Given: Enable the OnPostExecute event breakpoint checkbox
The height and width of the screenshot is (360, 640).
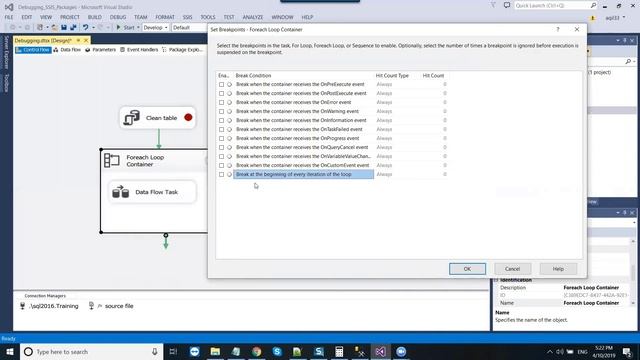Looking at the screenshot, I should [221, 93].
